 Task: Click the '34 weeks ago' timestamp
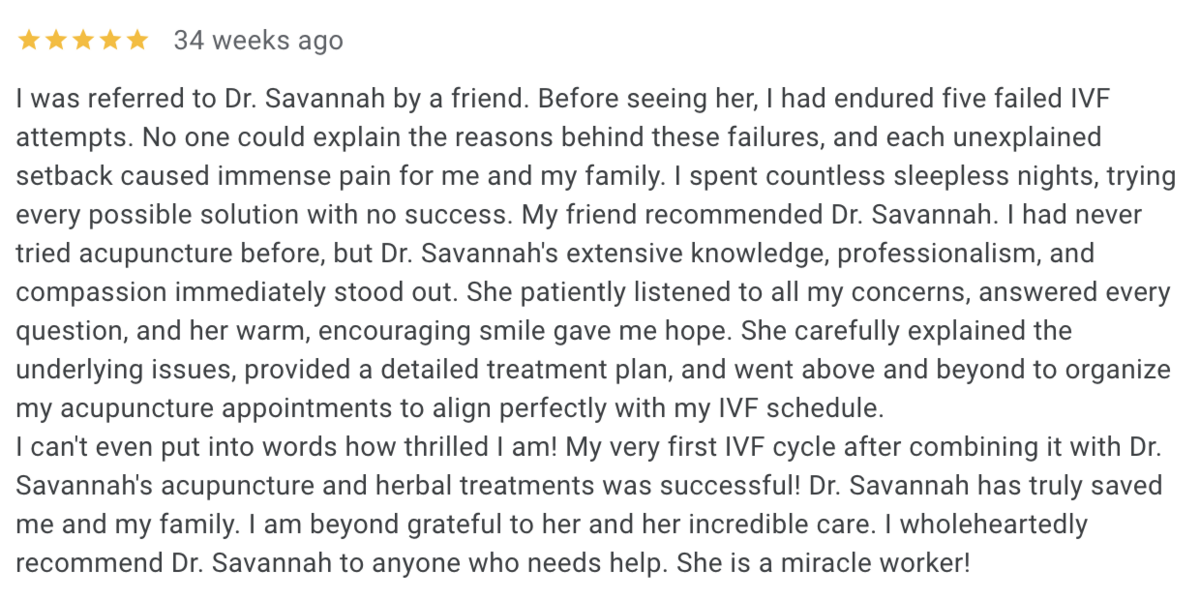click(258, 40)
